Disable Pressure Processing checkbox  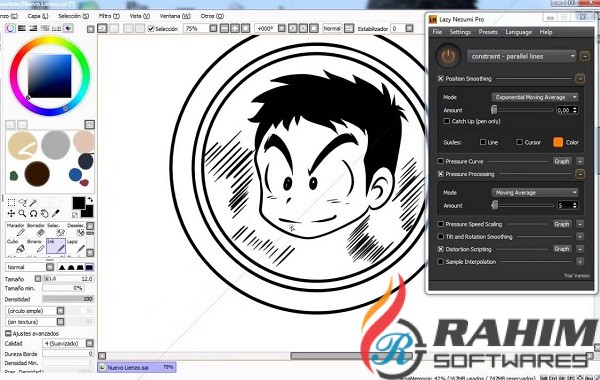click(x=440, y=174)
